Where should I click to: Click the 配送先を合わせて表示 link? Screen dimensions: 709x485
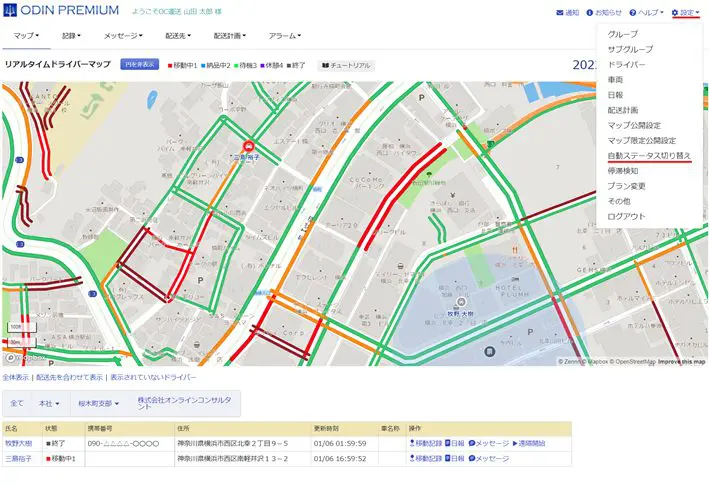(x=69, y=378)
